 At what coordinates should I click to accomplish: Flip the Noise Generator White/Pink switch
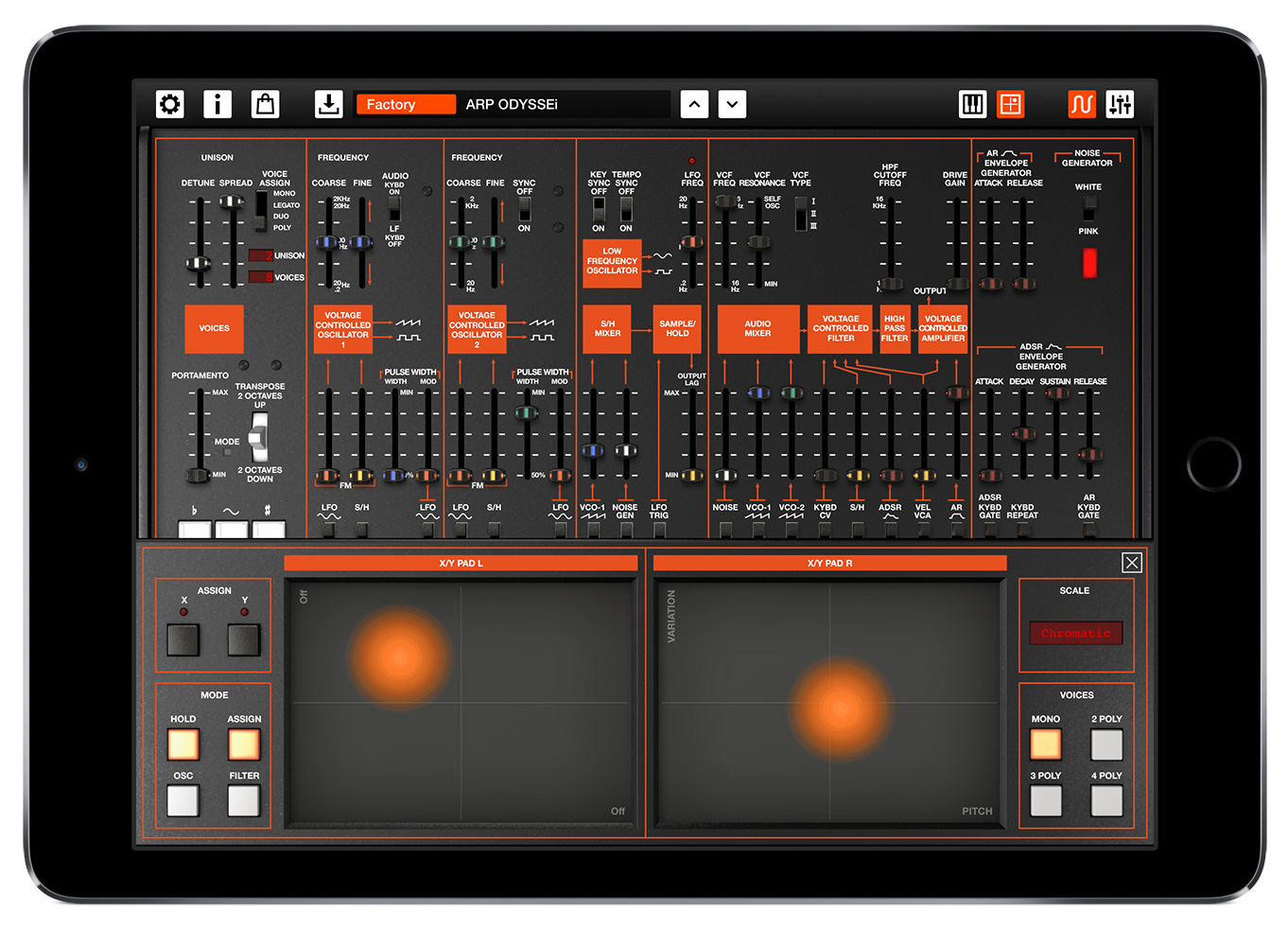pyautogui.click(x=1089, y=208)
